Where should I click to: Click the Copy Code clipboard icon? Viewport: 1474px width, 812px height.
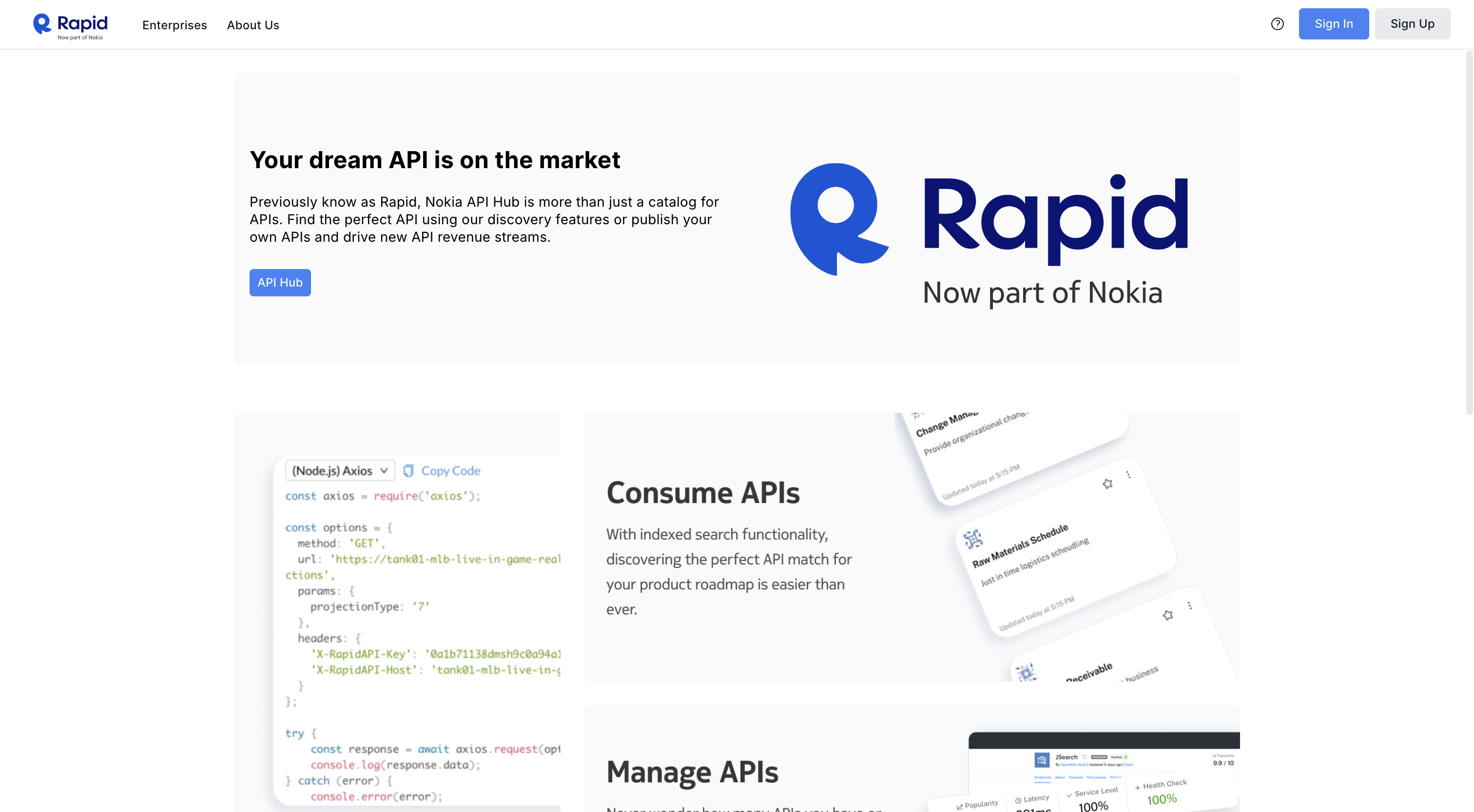click(408, 470)
